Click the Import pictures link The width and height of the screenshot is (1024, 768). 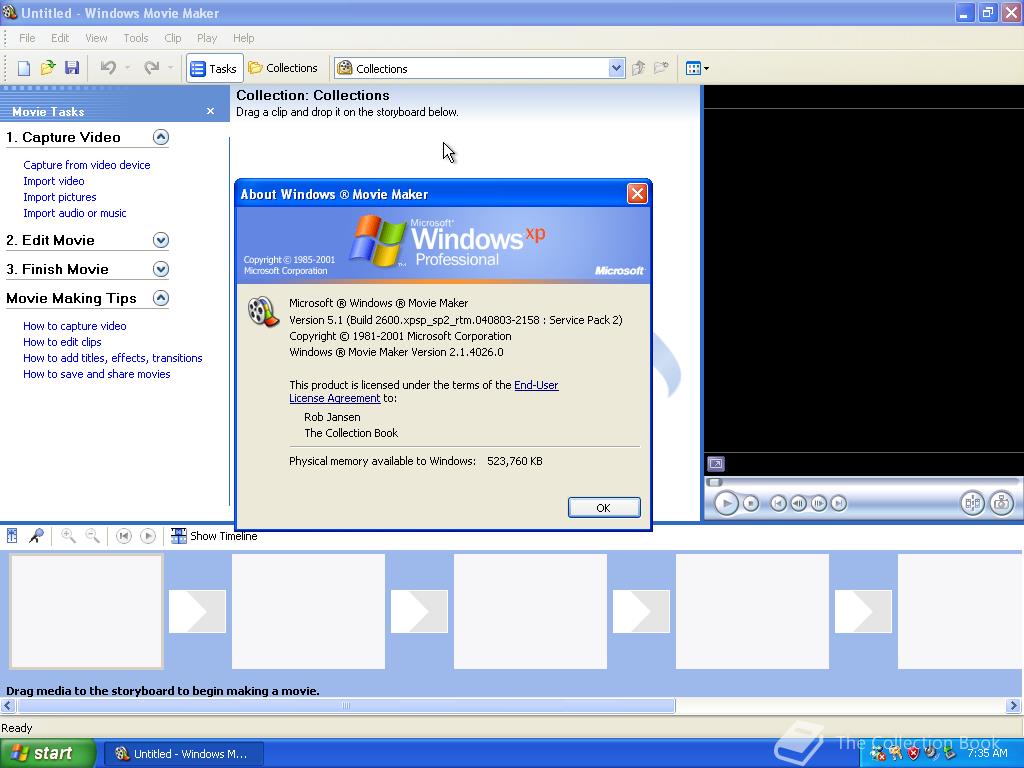pos(59,197)
